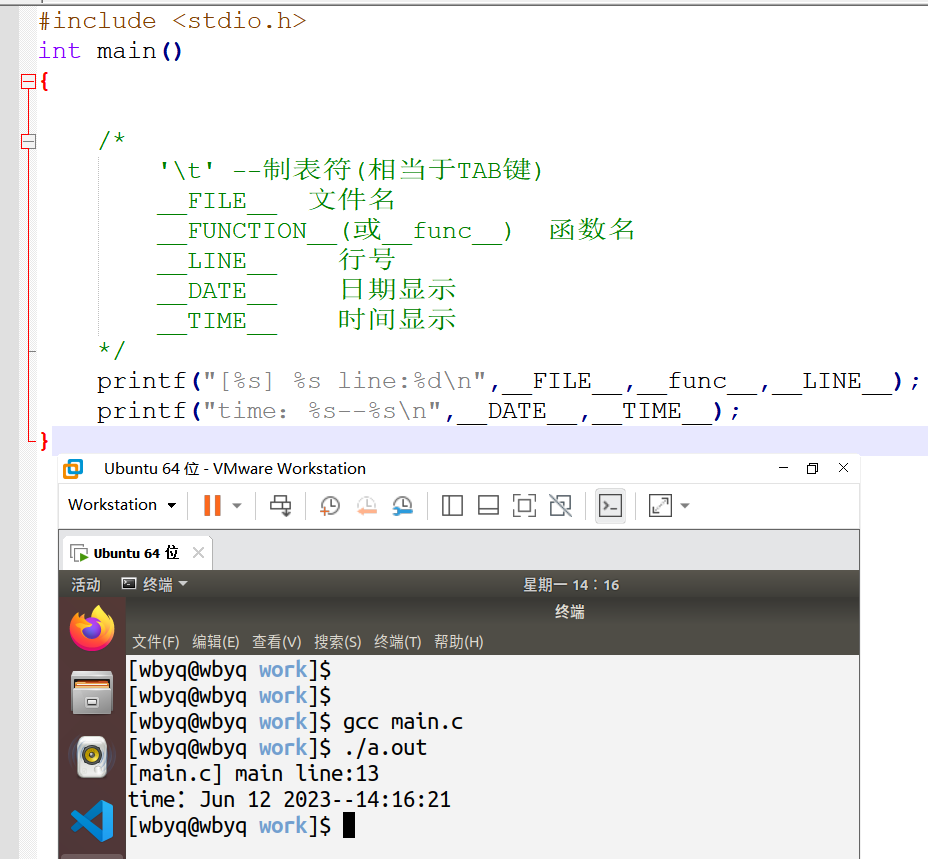Open the 文件(F) terminal menu
Screen dimensions: 928x859
(x=156, y=642)
